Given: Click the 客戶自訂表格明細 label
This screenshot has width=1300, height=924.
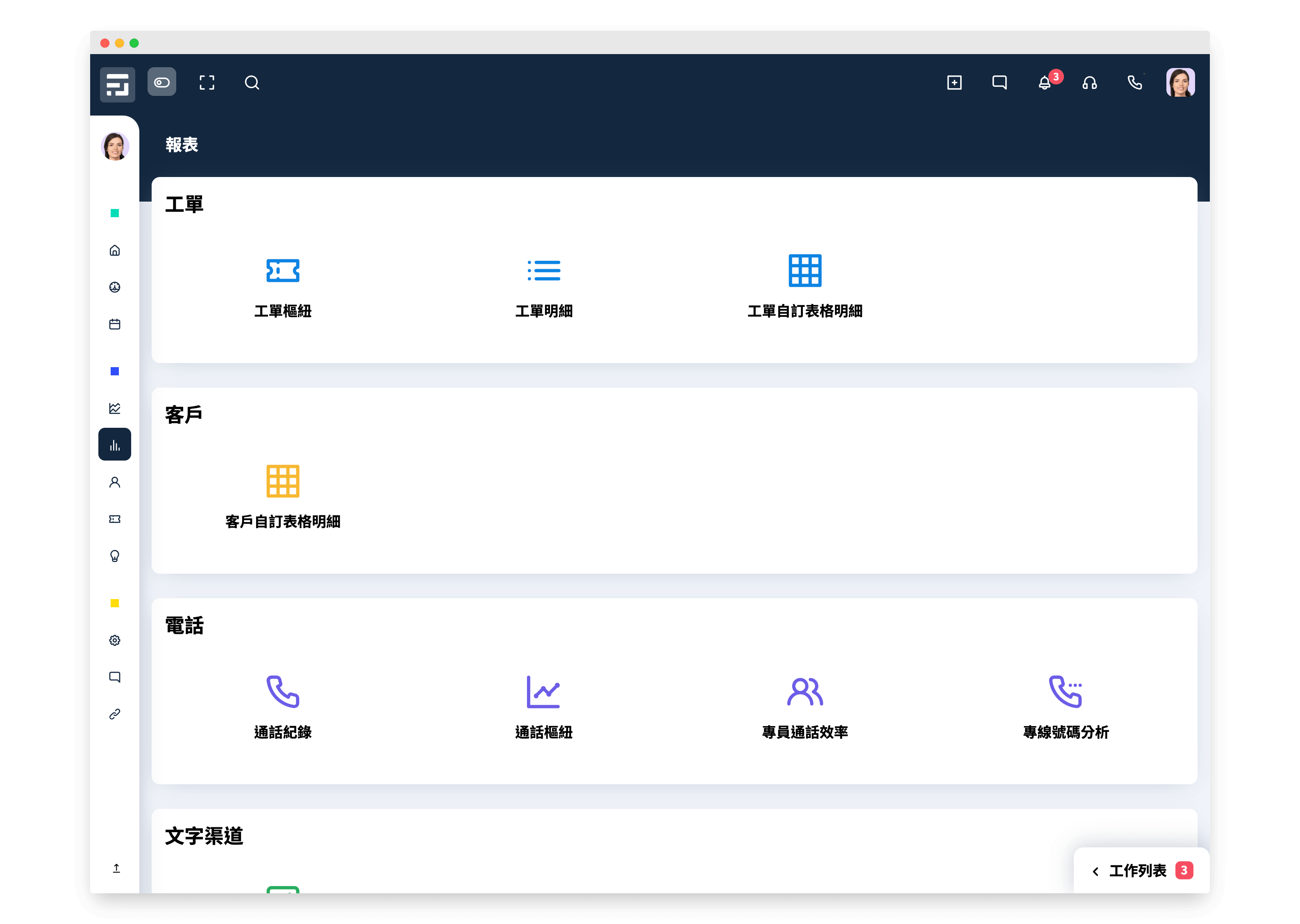Looking at the screenshot, I should (283, 522).
